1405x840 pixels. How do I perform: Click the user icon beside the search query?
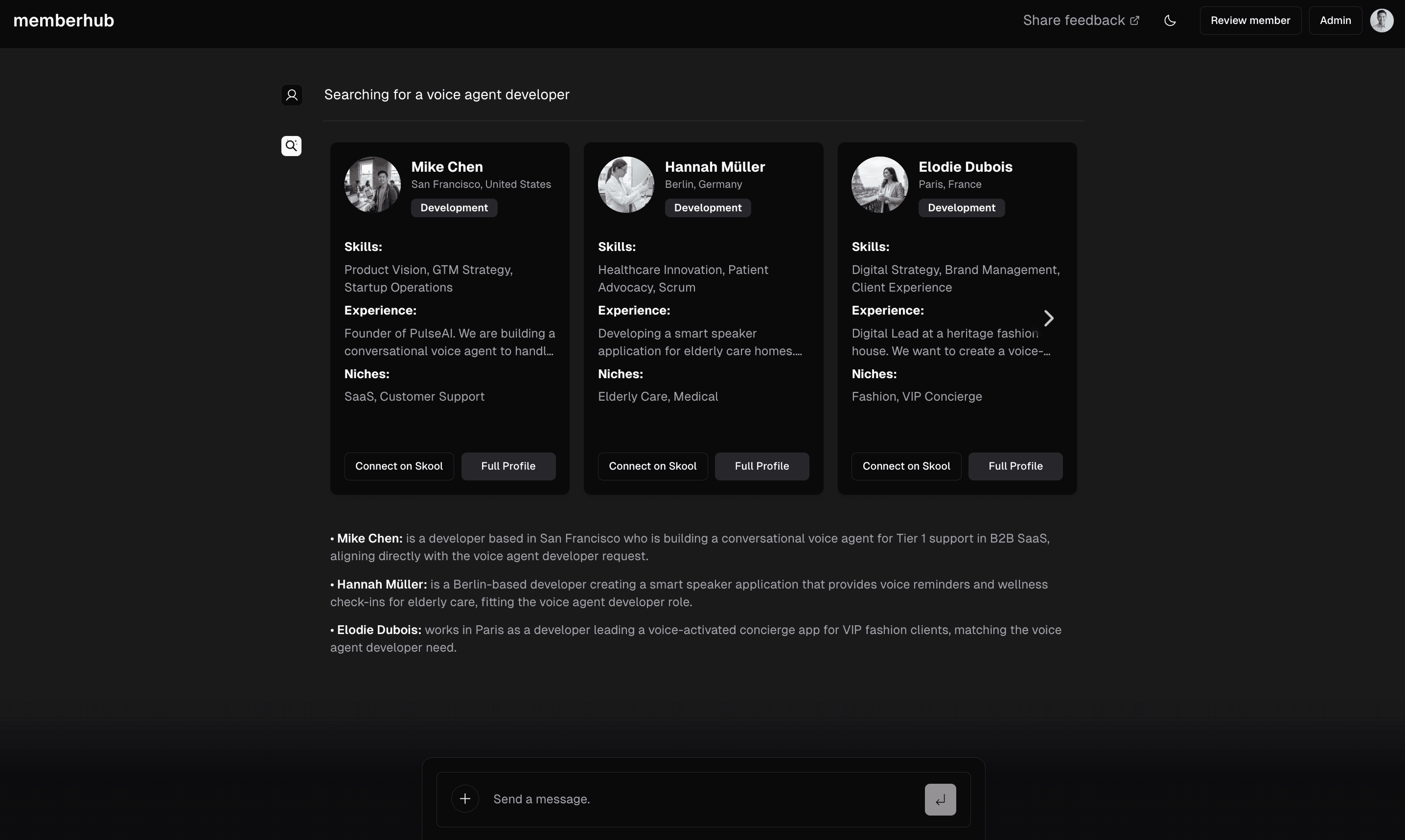click(292, 94)
